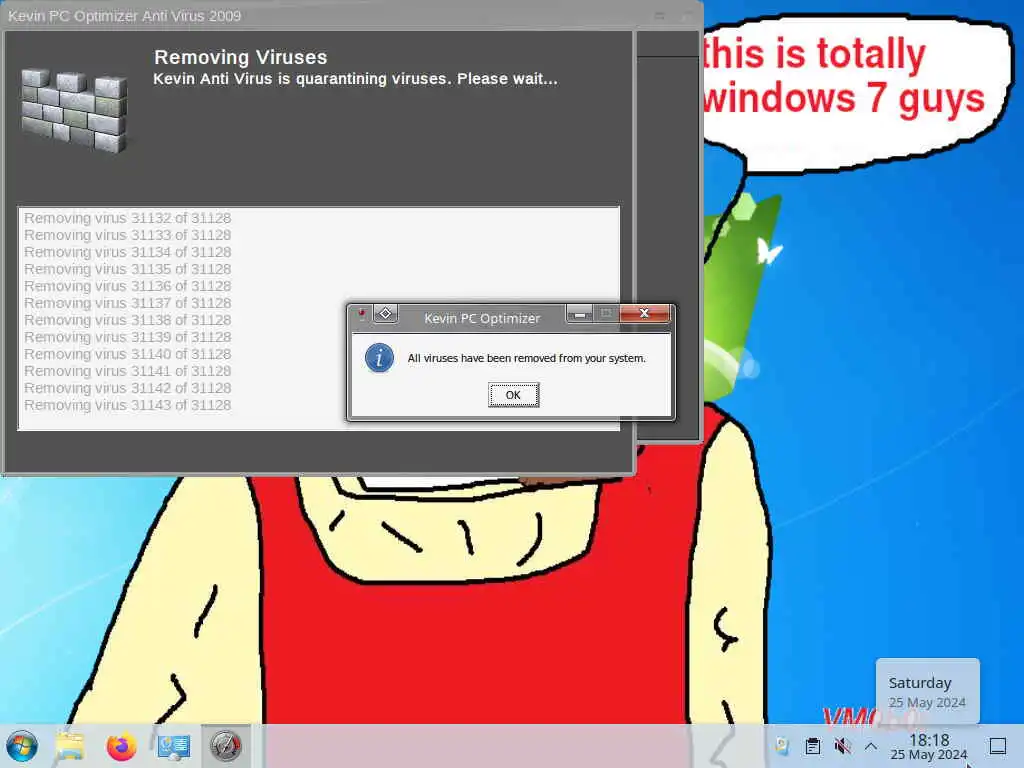Viewport: 1024px width, 768px height.
Task: Click the Saturday 25 May 2024 date tooltip
Action: coord(927,692)
